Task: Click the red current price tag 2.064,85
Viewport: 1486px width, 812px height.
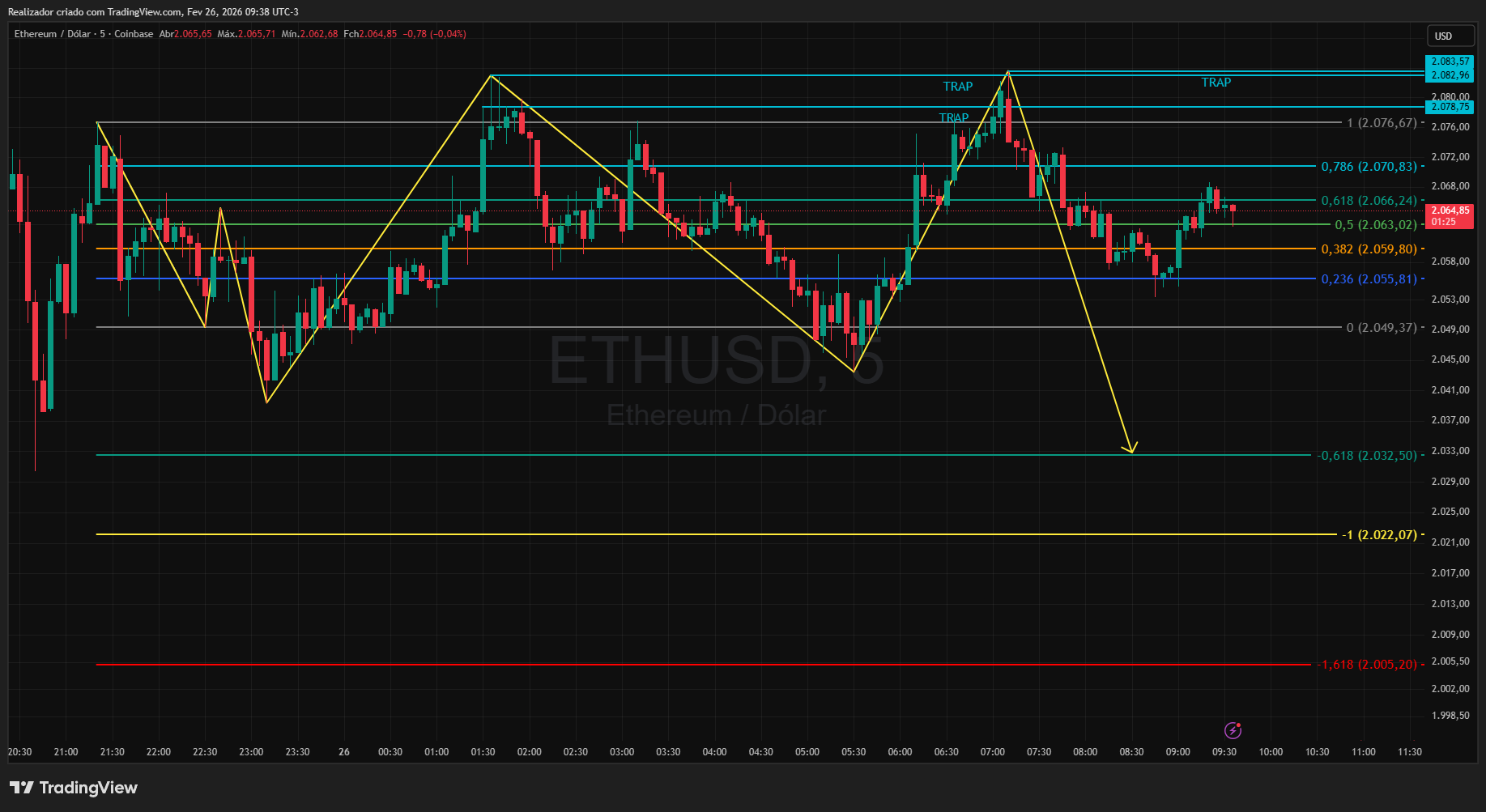Action: pos(1450,210)
